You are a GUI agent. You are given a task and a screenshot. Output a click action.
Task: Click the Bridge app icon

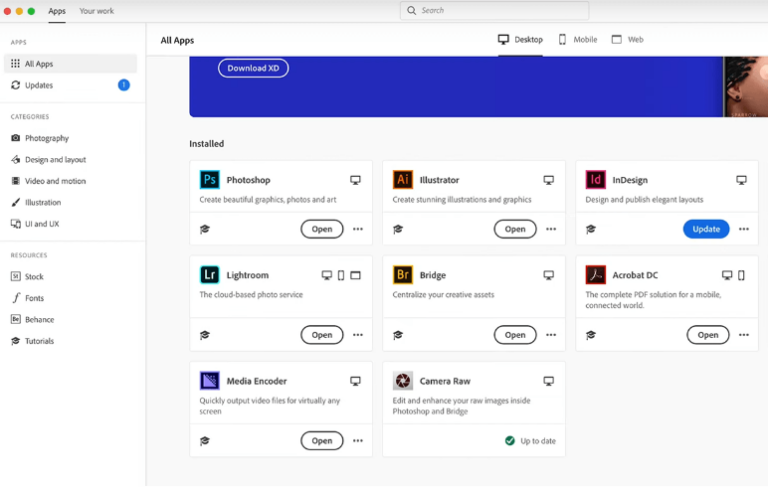point(403,275)
